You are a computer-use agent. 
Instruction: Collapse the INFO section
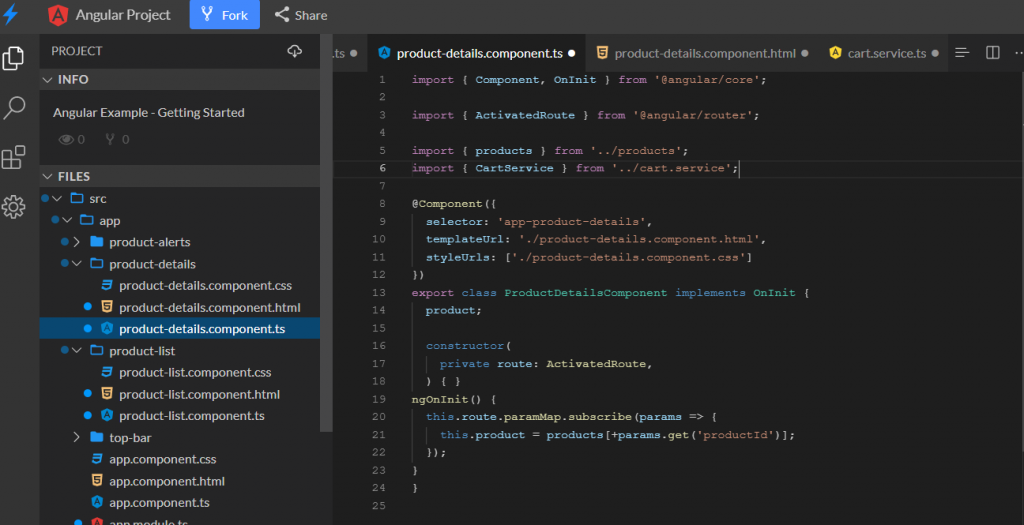[x=47, y=80]
